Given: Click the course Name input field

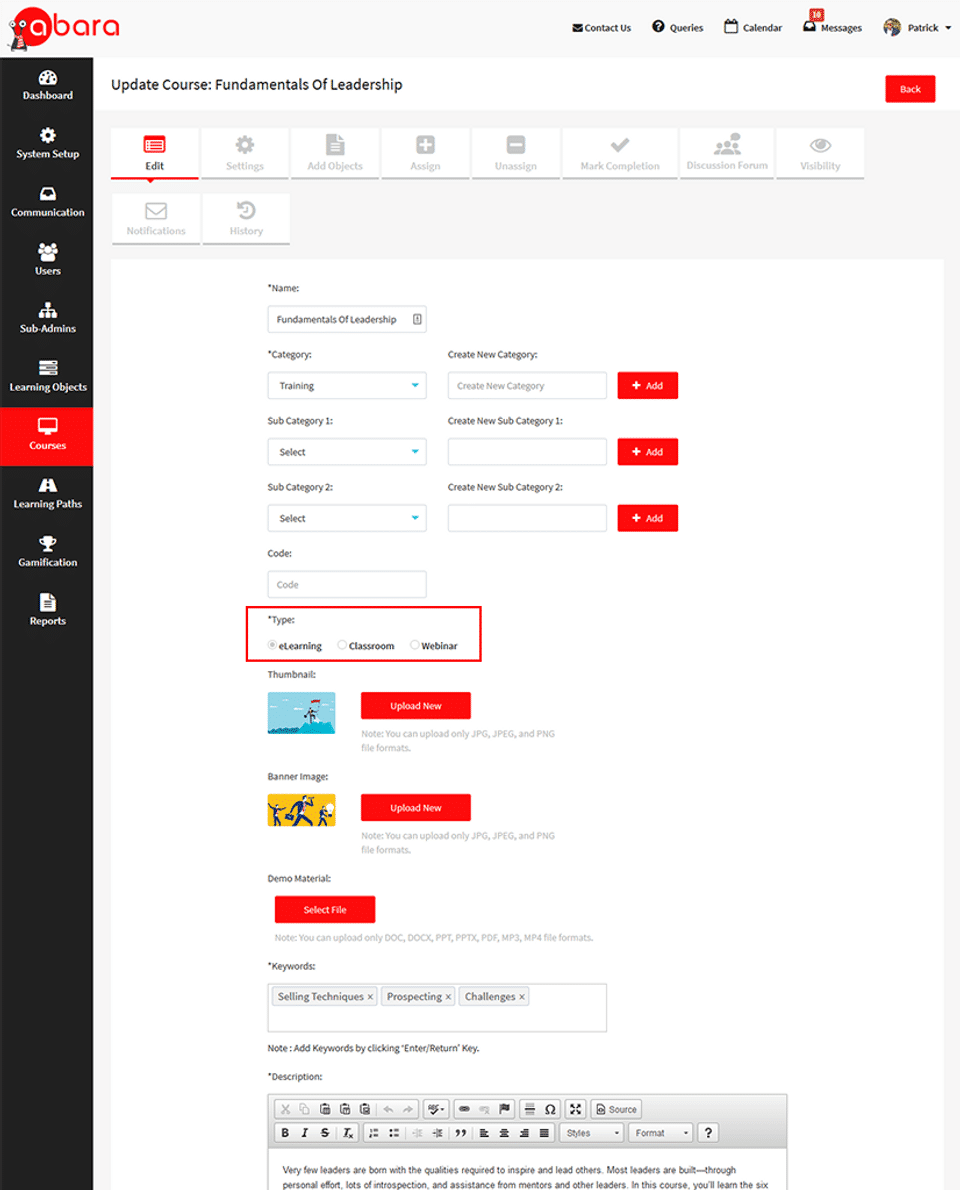Looking at the screenshot, I should pos(347,320).
